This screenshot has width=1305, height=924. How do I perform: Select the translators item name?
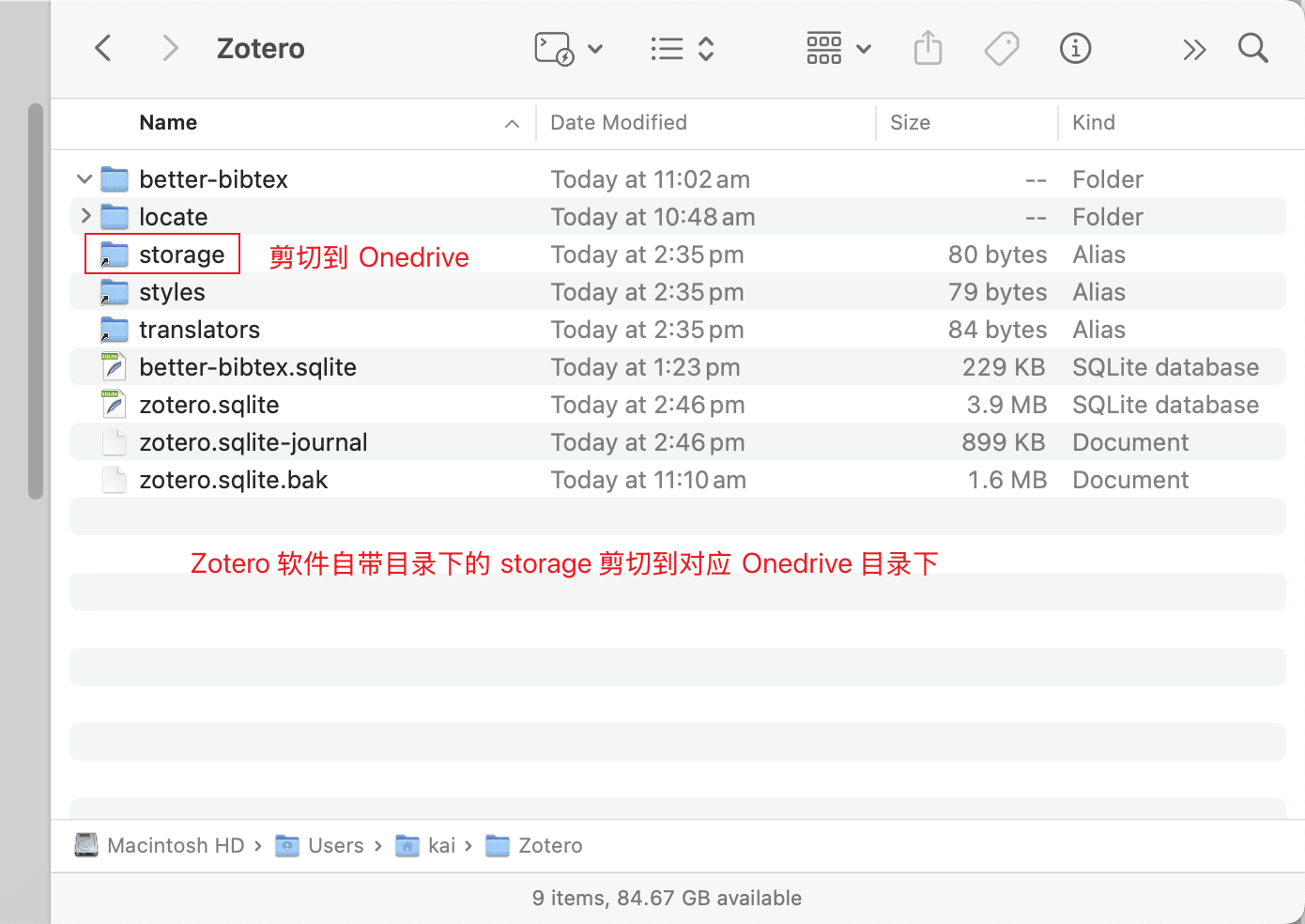coord(200,330)
